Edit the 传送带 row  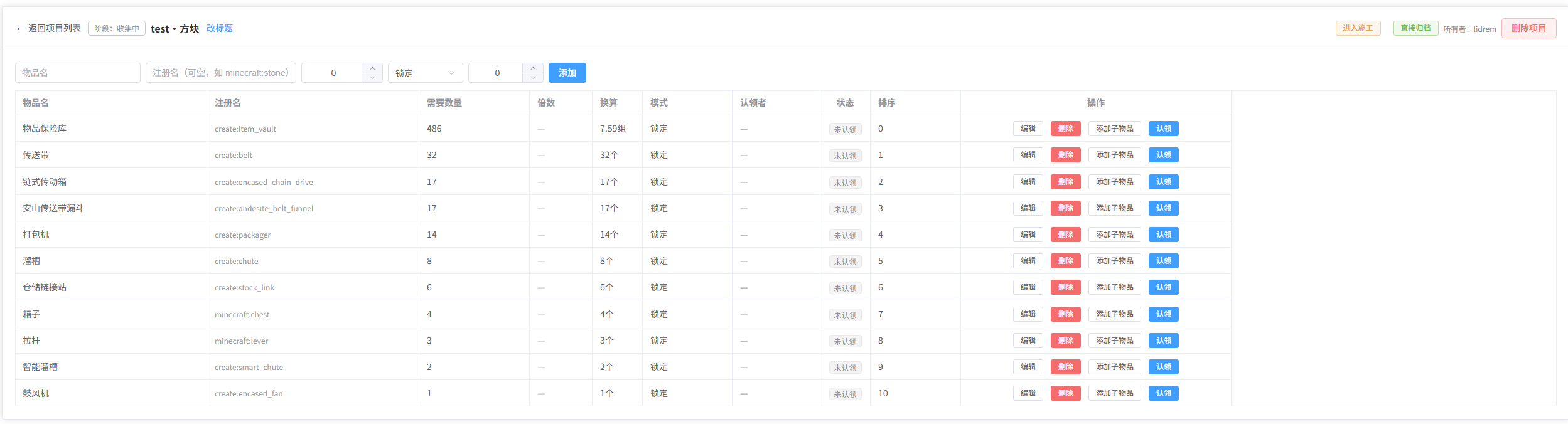click(1028, 155)
